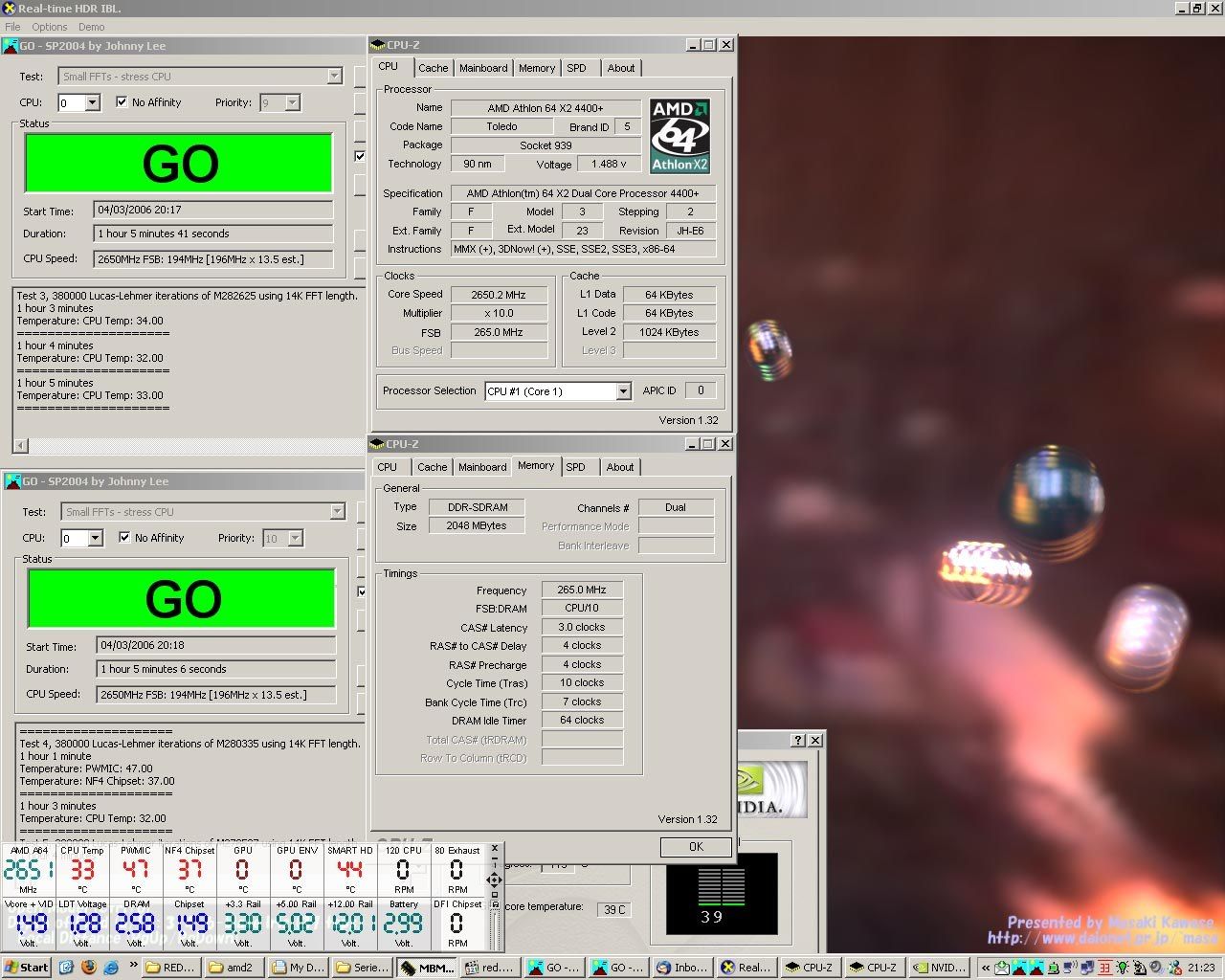Viewport: 1225px width, 980px height.
Task: Click the NVIDIA panel help question button
Action: (x=798, y=740)
